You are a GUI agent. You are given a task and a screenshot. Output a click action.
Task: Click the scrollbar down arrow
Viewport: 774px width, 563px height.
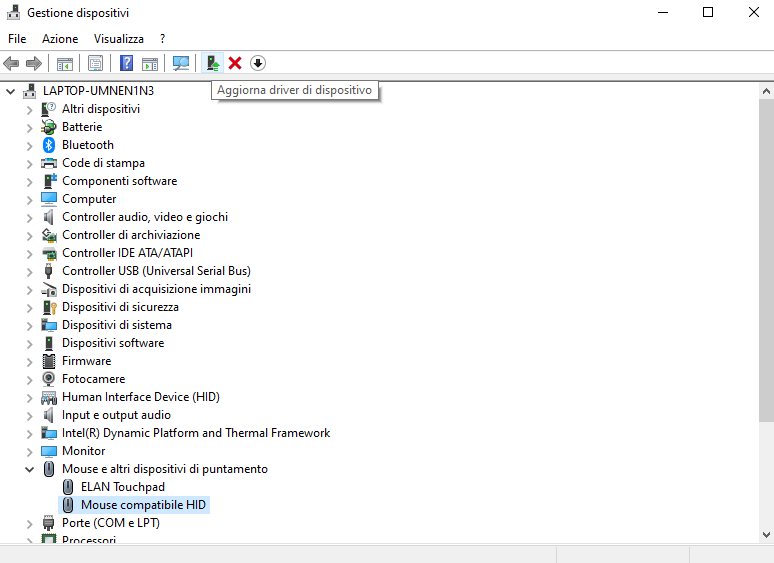point(766,534)
